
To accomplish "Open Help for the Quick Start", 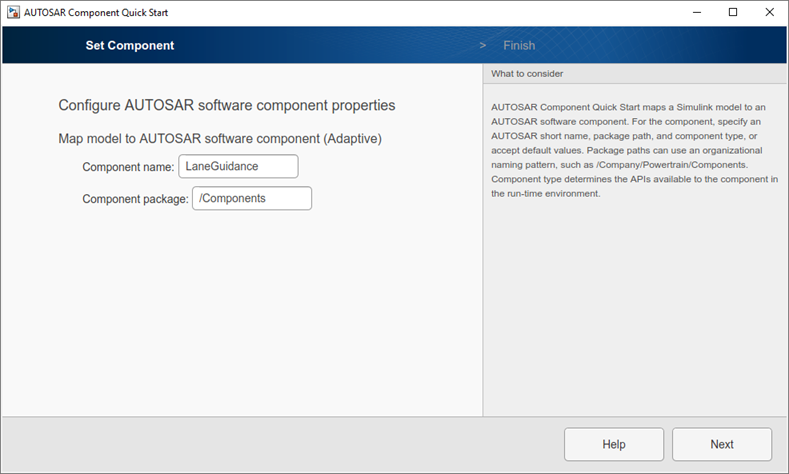I will pos(614,444).
